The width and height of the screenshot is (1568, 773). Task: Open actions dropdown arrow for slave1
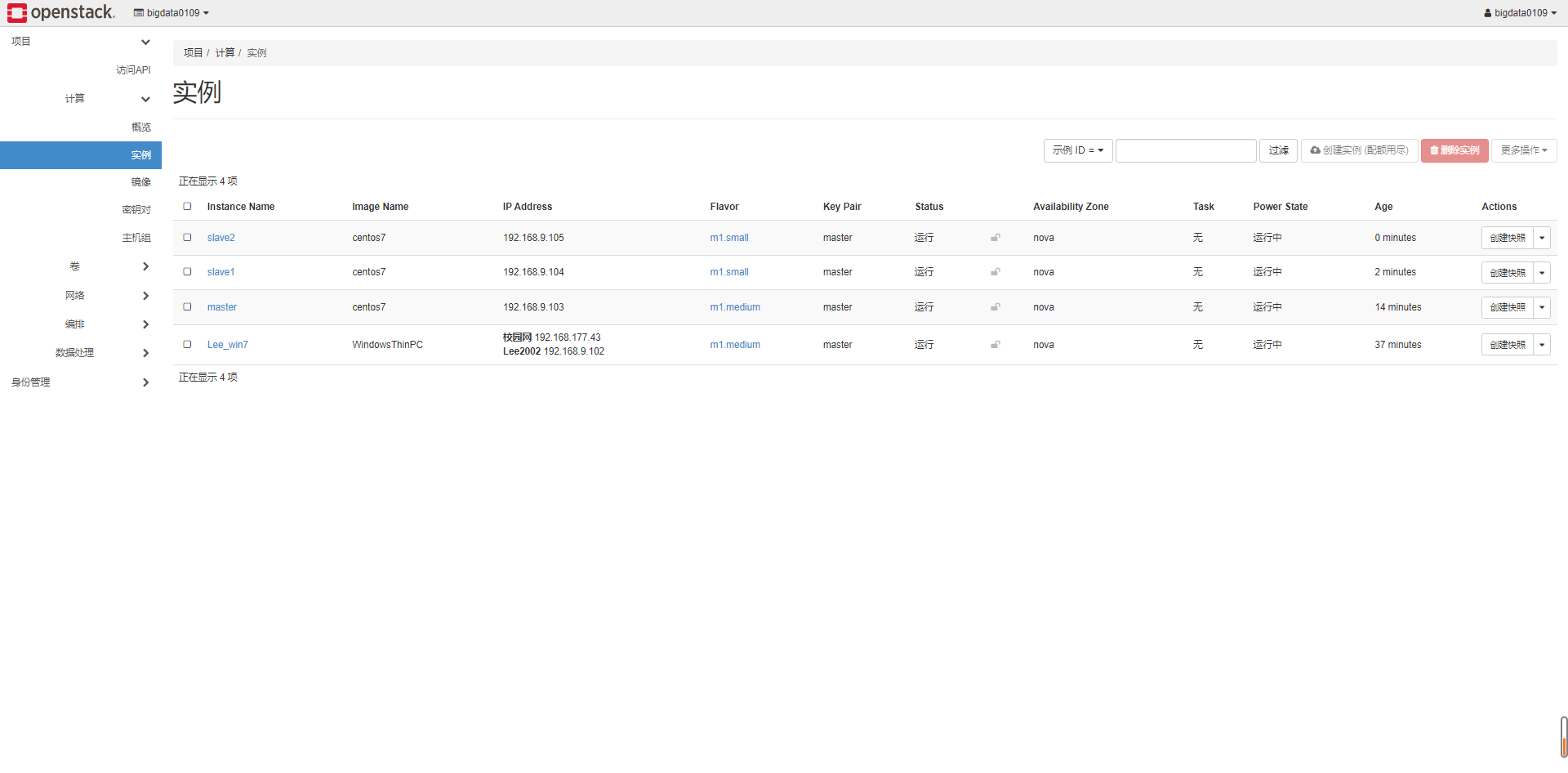(1542, 273)
